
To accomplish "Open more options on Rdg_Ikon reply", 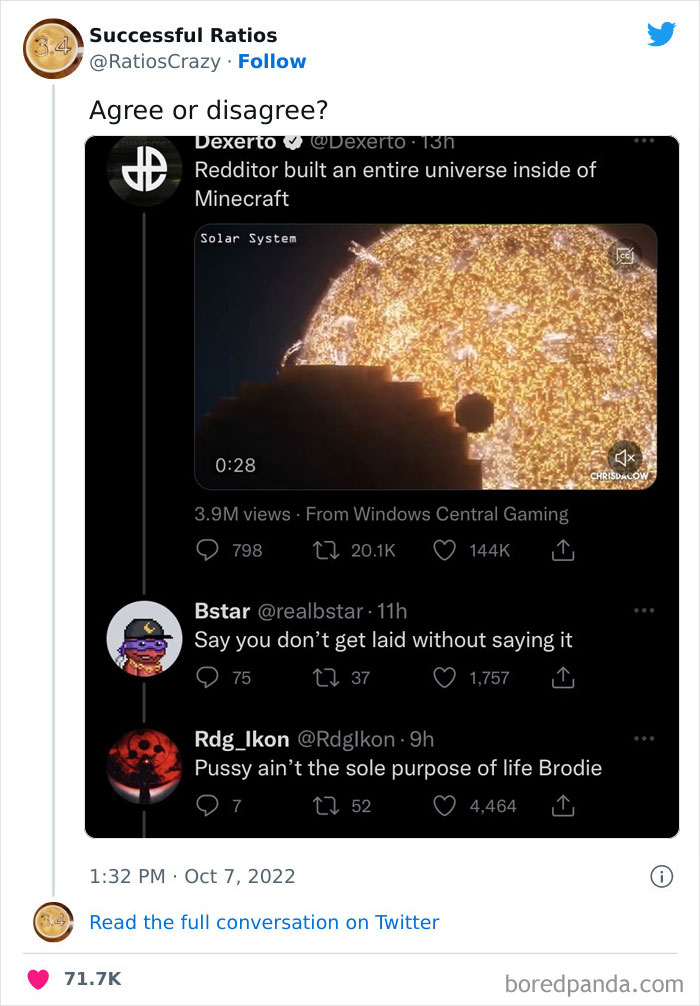I will tap(644, 739).
